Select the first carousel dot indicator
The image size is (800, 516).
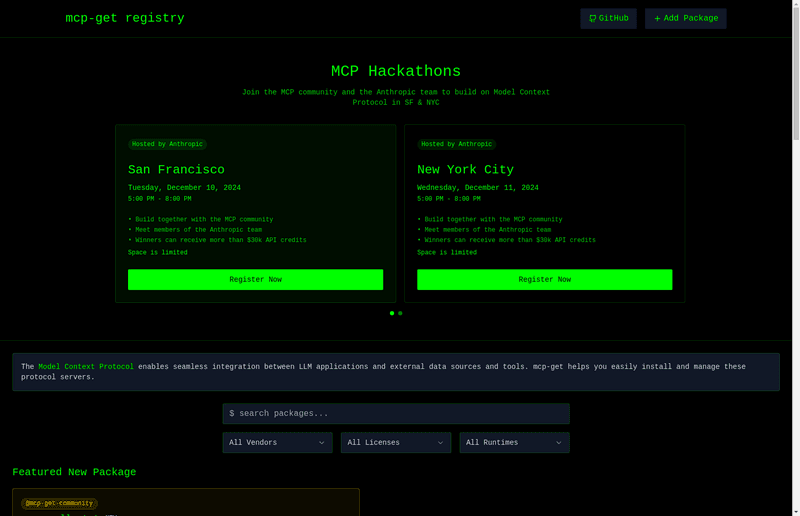tap(392, 313)
